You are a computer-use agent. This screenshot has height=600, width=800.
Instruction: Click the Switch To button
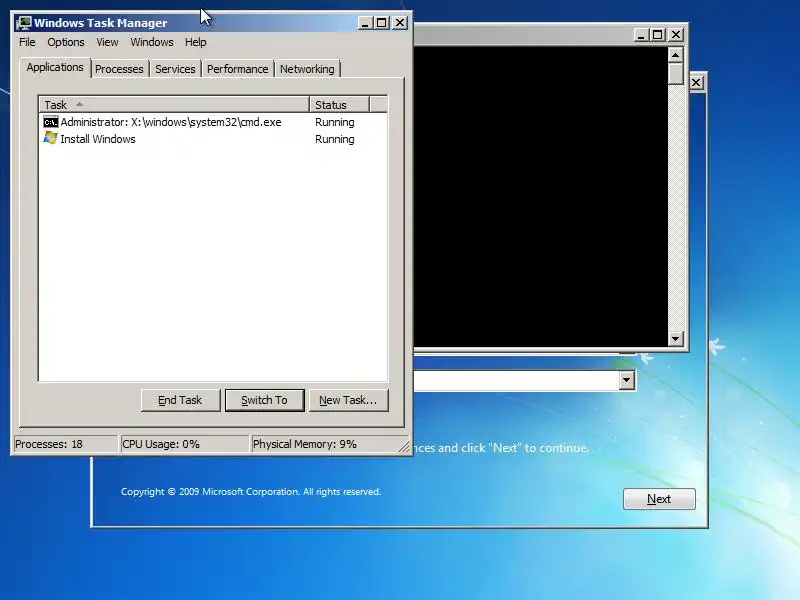tap(264, 400)
